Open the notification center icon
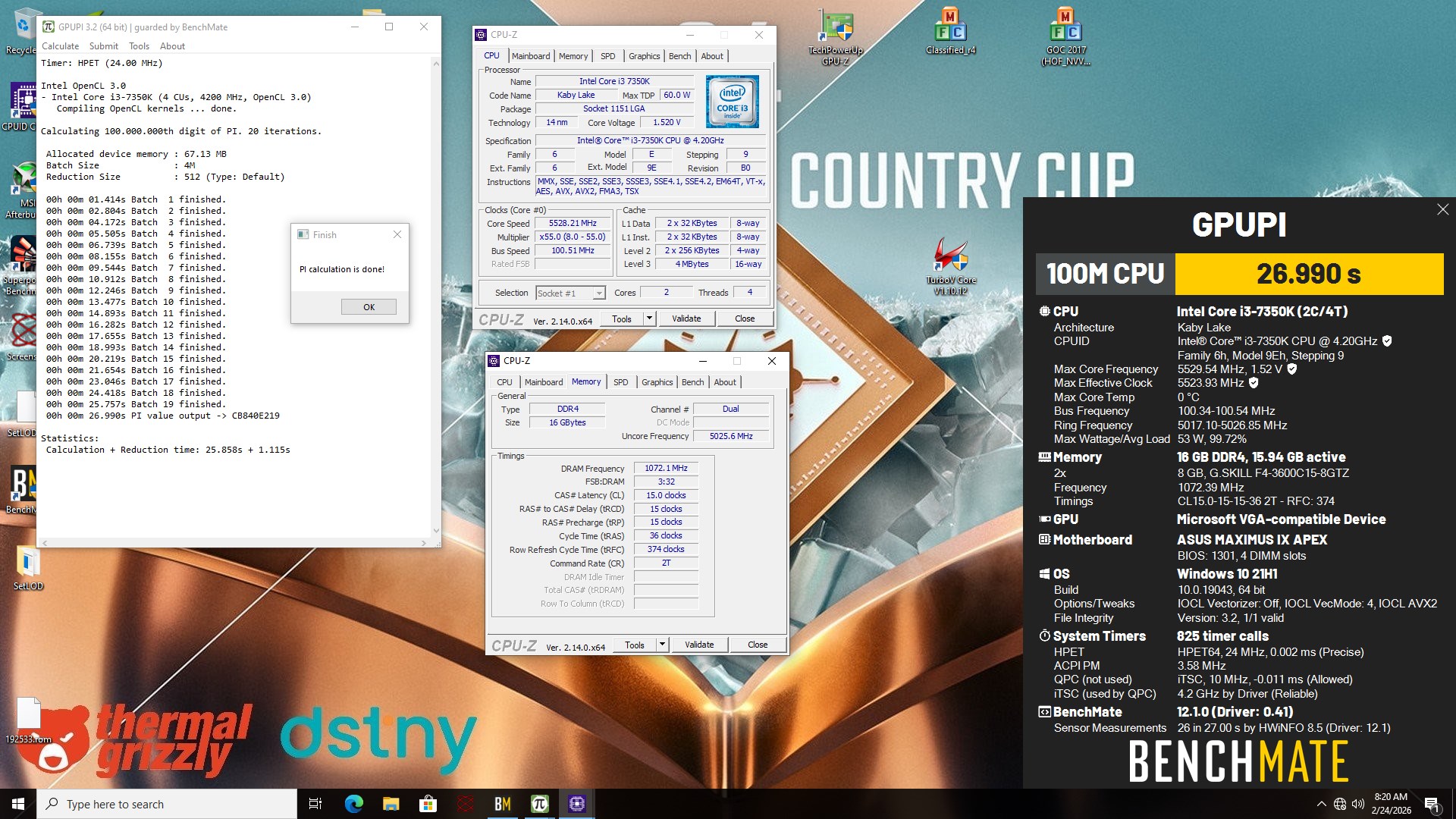1456x819 pixels. (1432, 804)
